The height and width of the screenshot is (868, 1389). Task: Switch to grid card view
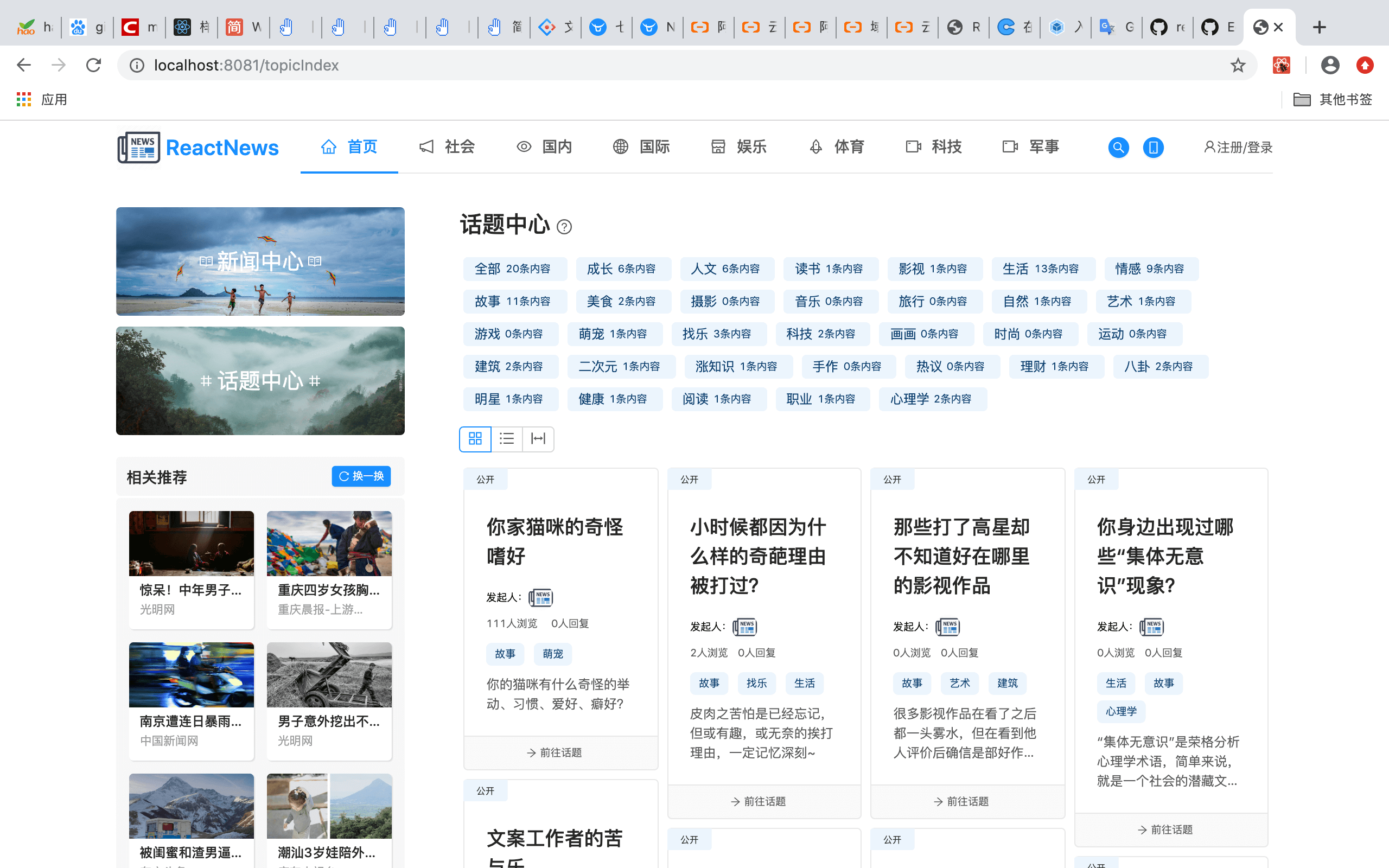(475, 439)
